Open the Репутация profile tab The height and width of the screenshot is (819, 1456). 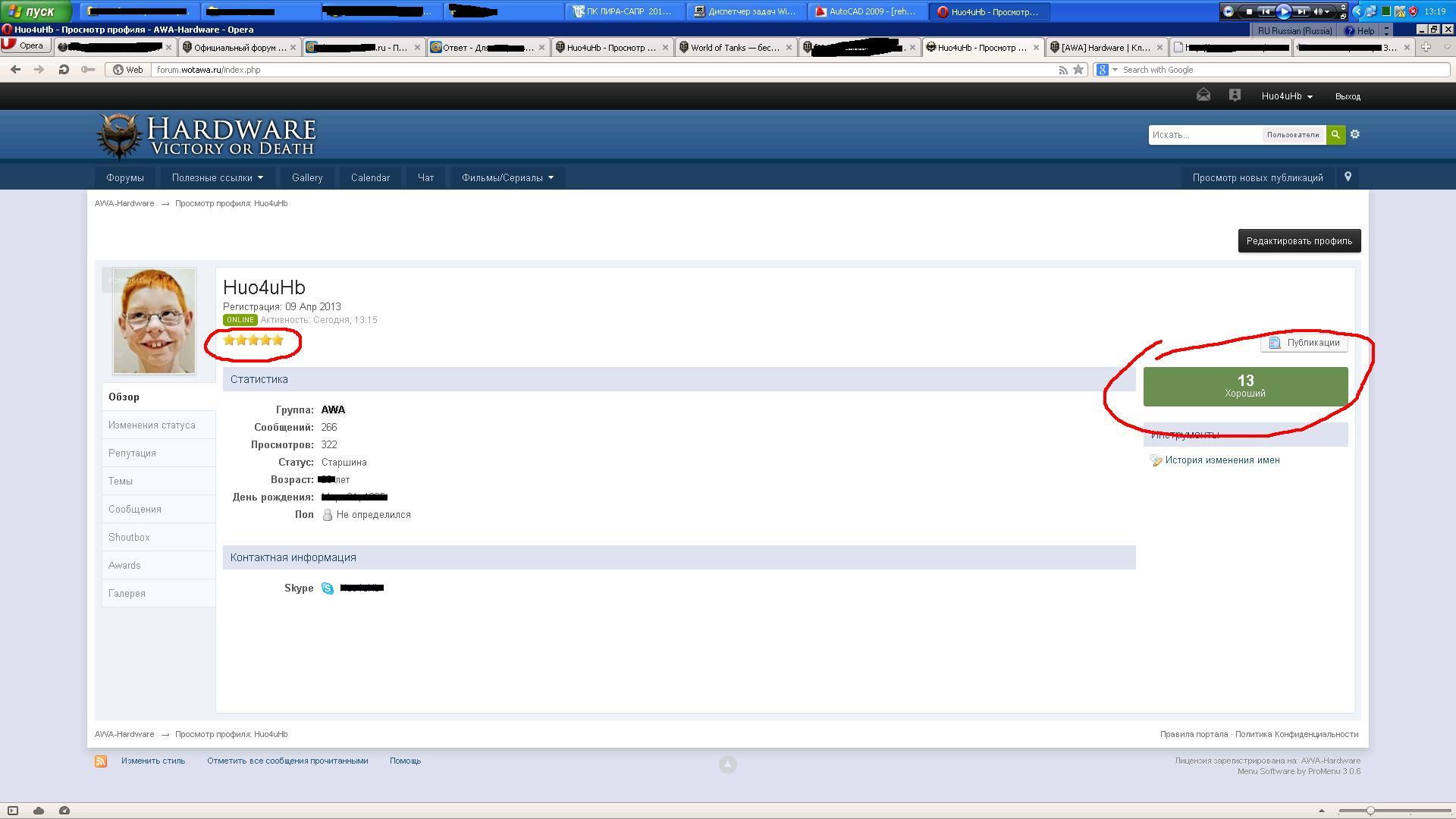tap(132, 453)
